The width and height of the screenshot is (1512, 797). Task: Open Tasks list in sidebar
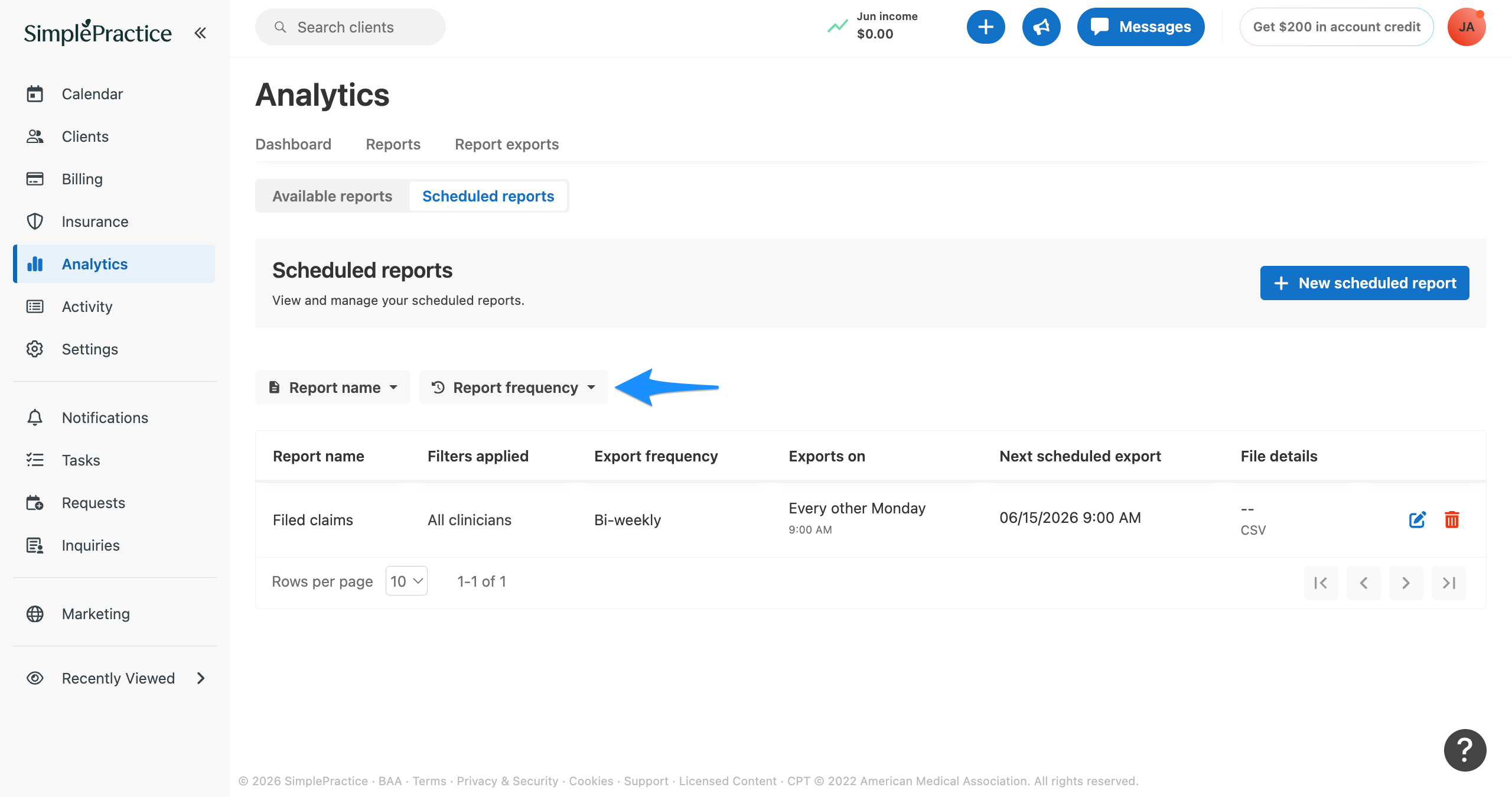(114, 460)
